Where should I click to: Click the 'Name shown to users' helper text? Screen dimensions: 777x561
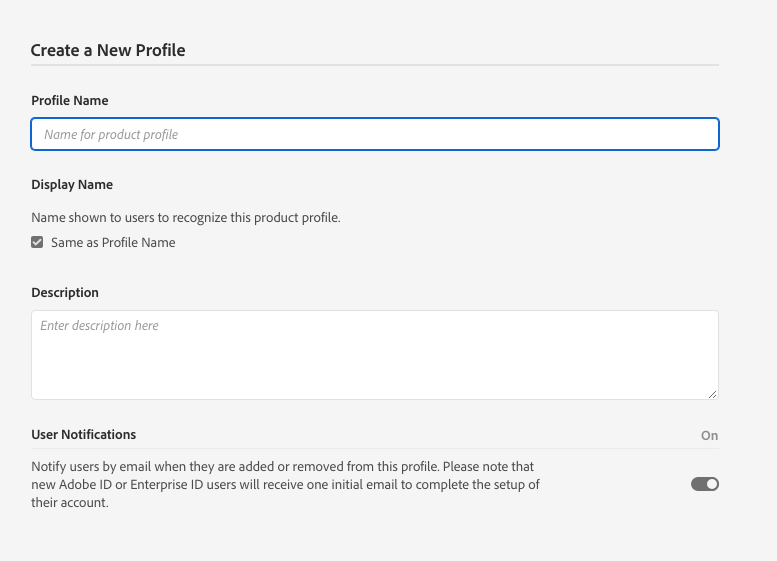click(x=186, y=218)
